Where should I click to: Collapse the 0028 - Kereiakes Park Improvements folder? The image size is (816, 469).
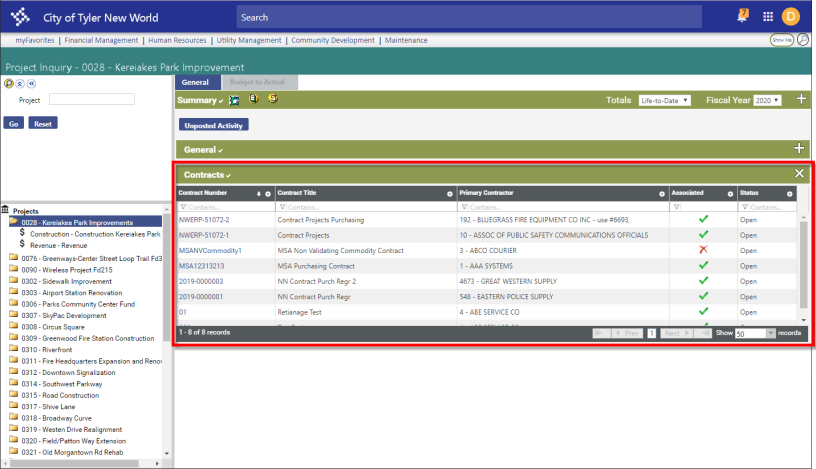14,221
